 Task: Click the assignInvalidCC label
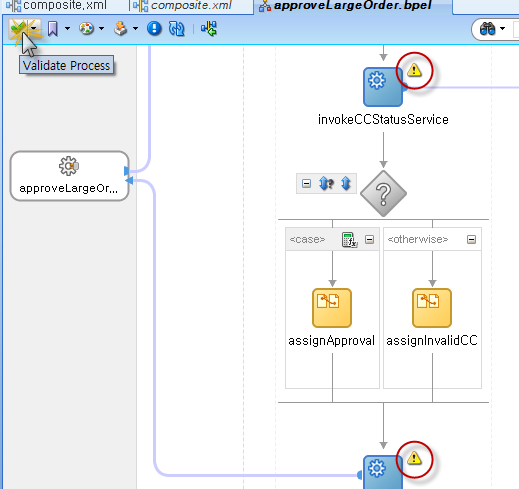click(x=432, y=341)
